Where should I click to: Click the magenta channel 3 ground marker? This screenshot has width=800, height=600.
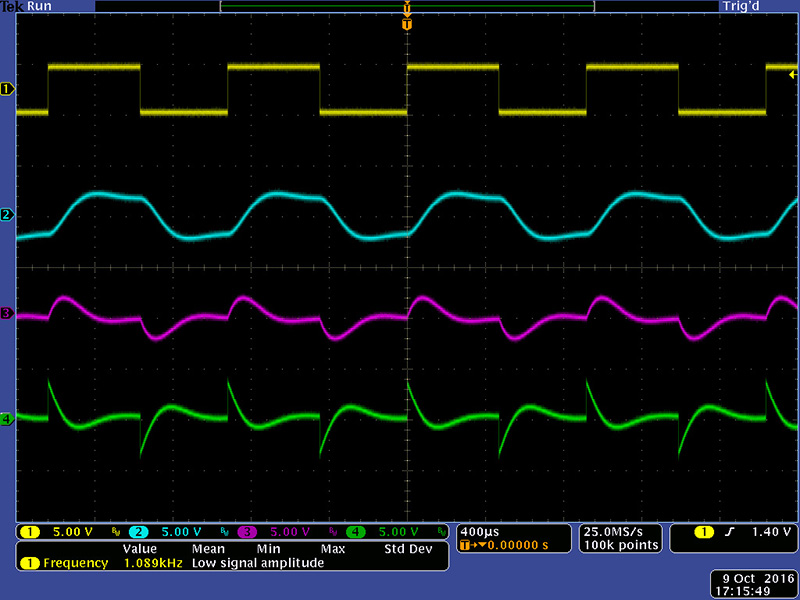(7, 313)
